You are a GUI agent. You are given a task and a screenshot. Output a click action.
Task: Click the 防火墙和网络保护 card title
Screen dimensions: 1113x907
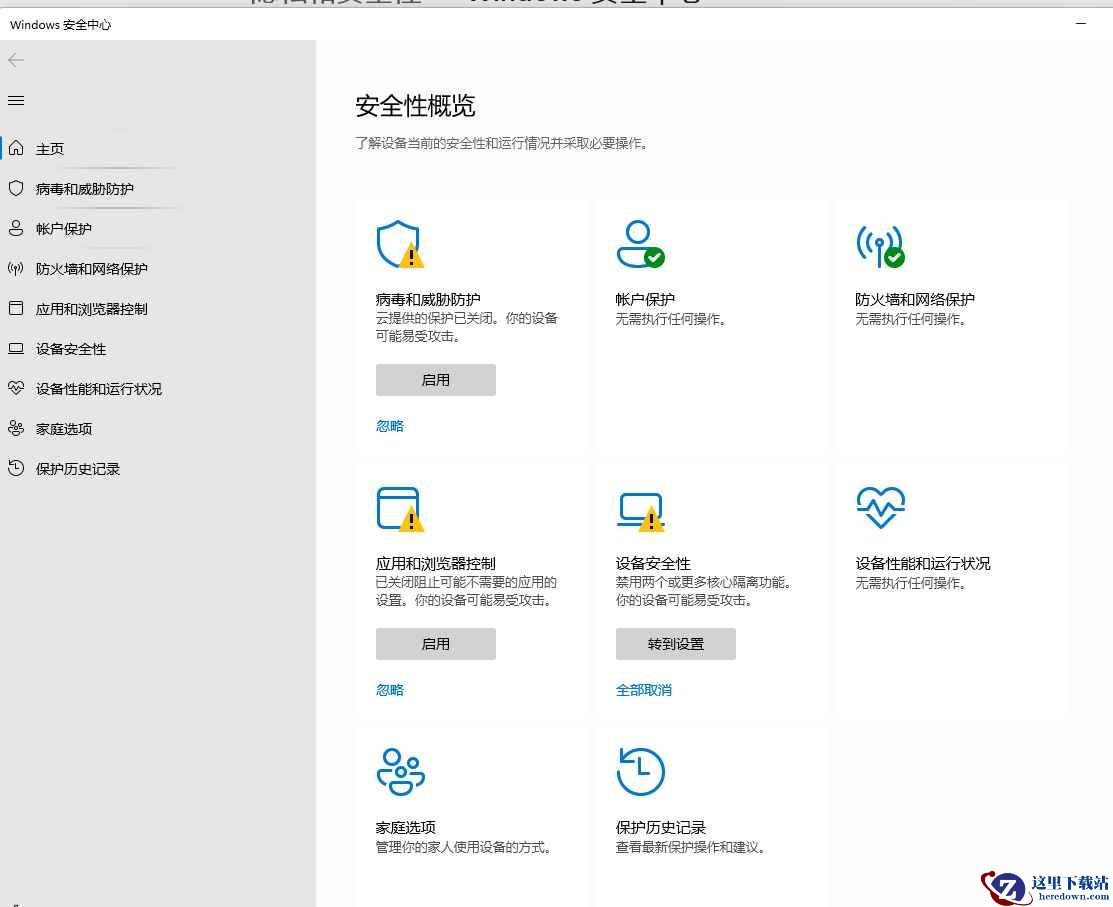(915, 299)
